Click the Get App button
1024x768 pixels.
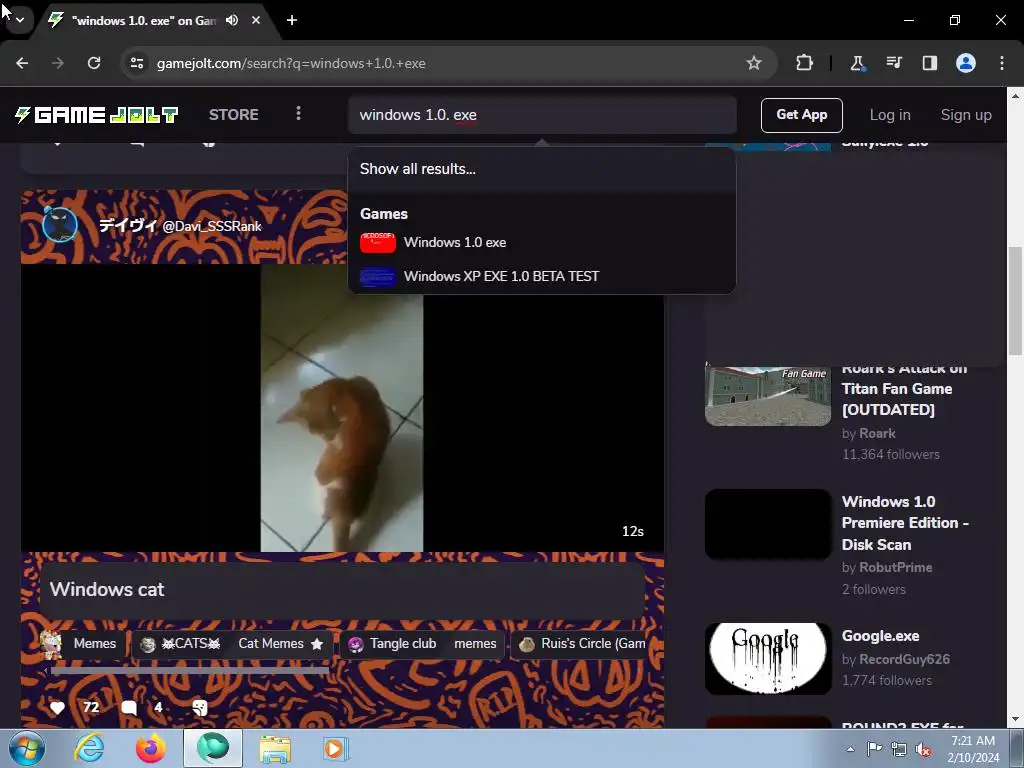(x=801, y=115)
